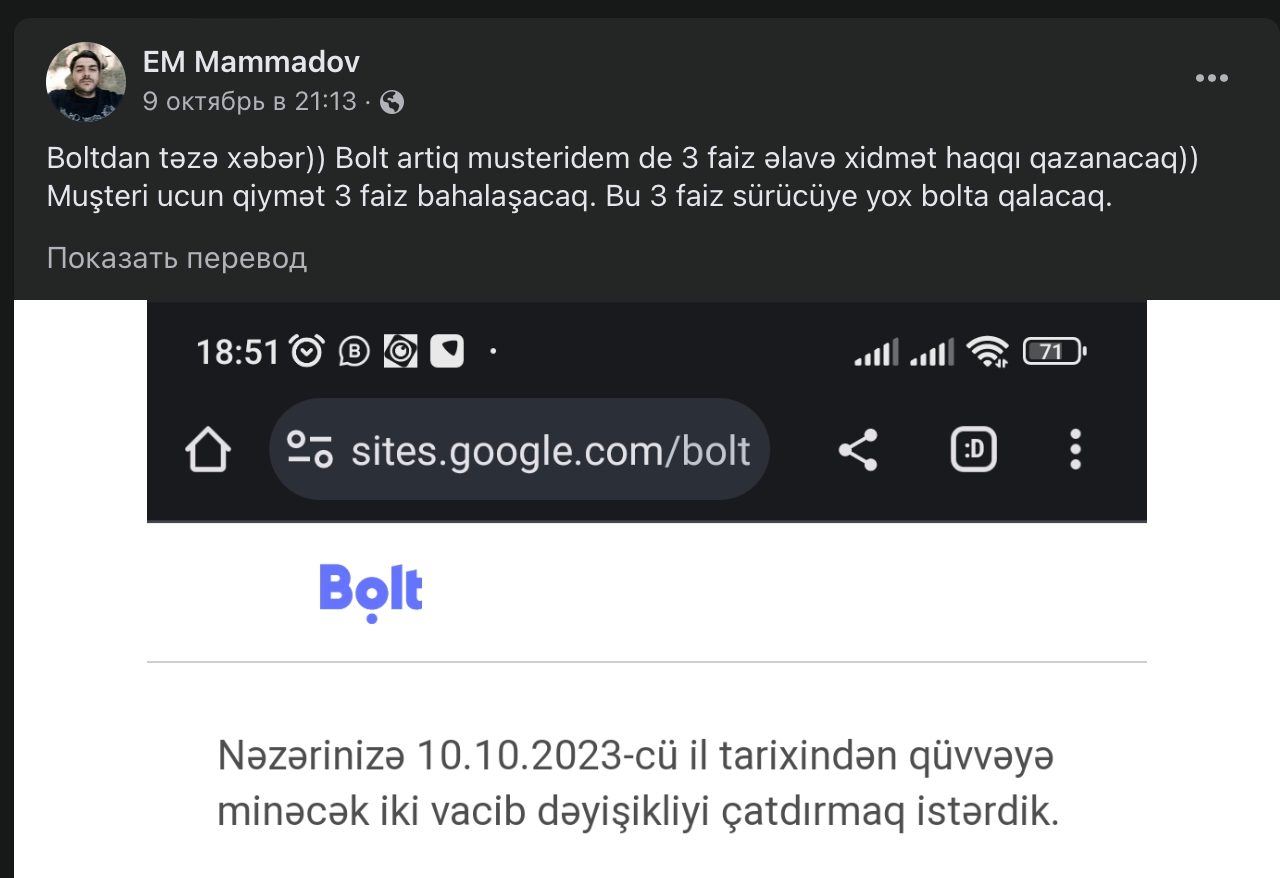Click the battery indicator showing 71
Viewport: 1280px width, 878px height.
click(1054, 352)
